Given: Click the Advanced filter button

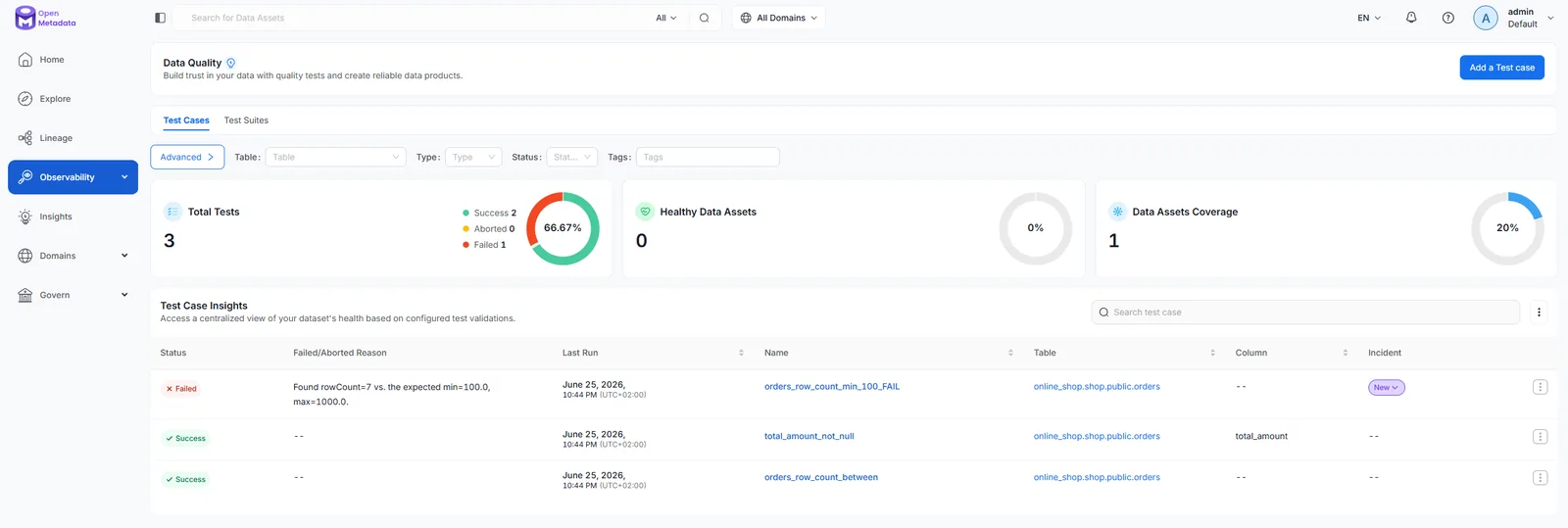Looking at the screenshot, I should coord(187,157).
